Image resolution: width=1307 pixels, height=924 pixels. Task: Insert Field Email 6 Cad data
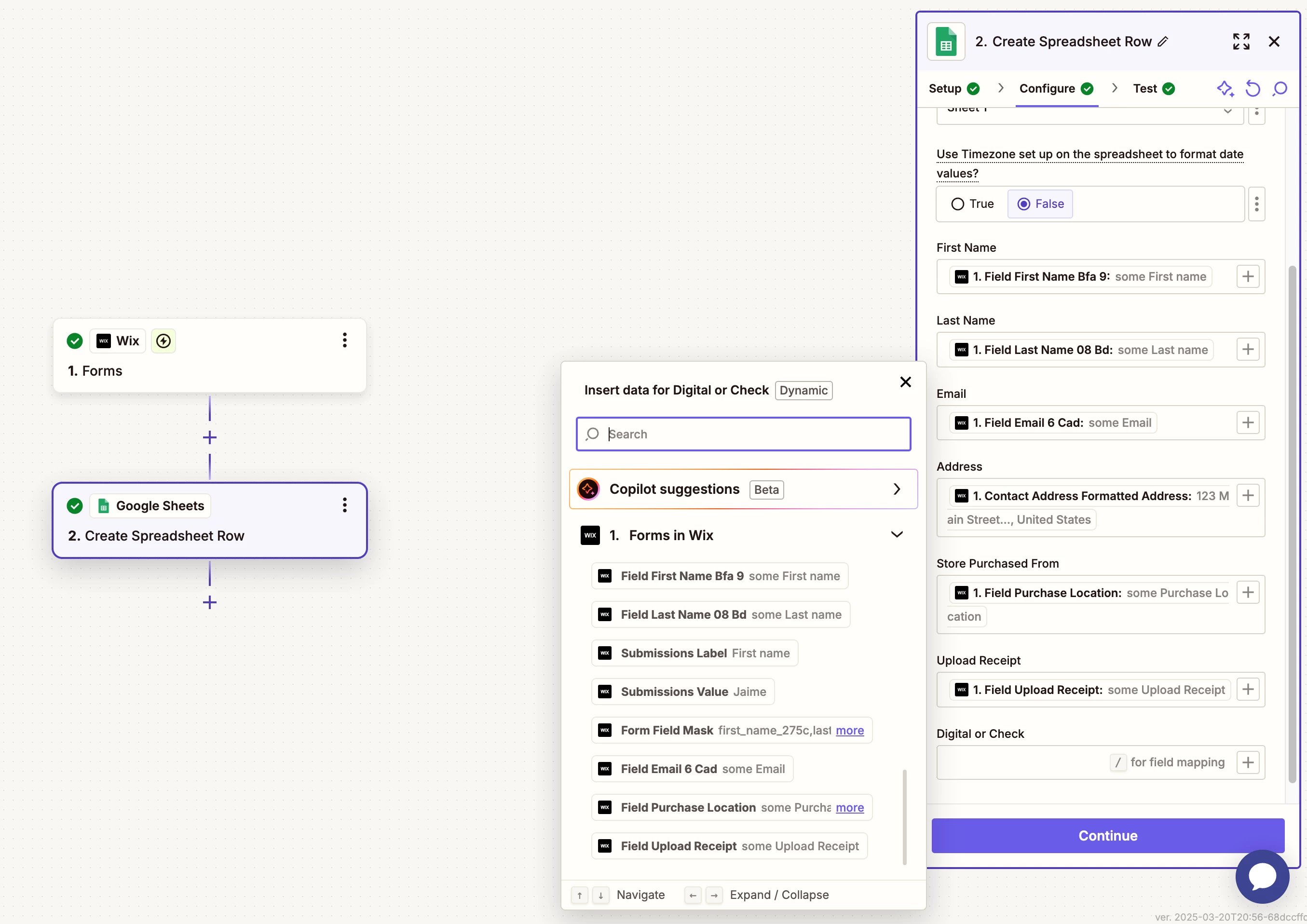tap(692, 769)
